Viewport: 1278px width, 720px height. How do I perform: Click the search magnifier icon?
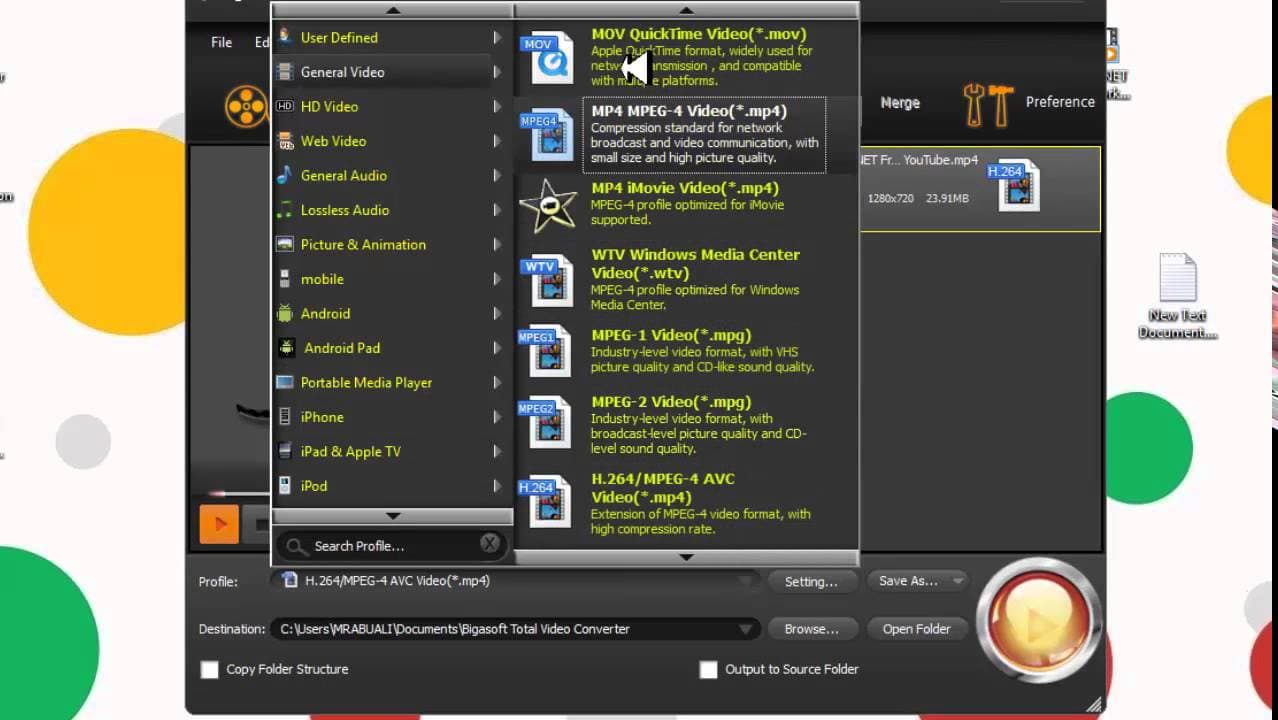pos(295,546)
